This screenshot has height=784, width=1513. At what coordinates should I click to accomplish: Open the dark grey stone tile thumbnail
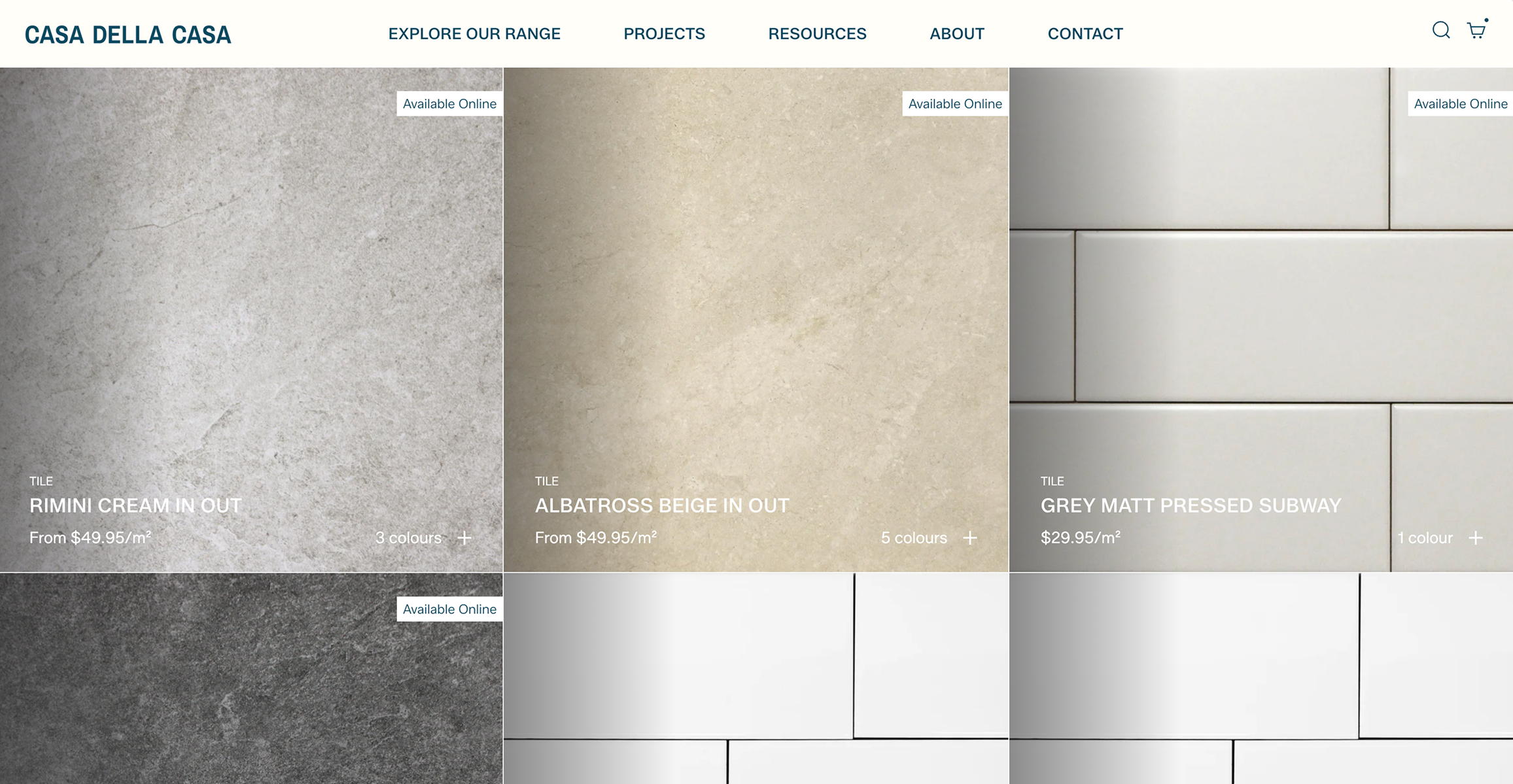click(x=251, y=679)
